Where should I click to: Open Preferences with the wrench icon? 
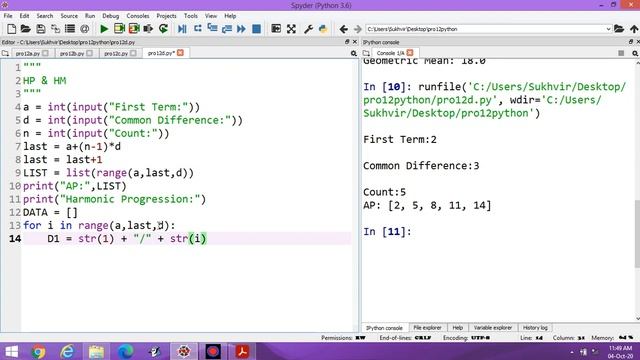click(x=309, y=29)
